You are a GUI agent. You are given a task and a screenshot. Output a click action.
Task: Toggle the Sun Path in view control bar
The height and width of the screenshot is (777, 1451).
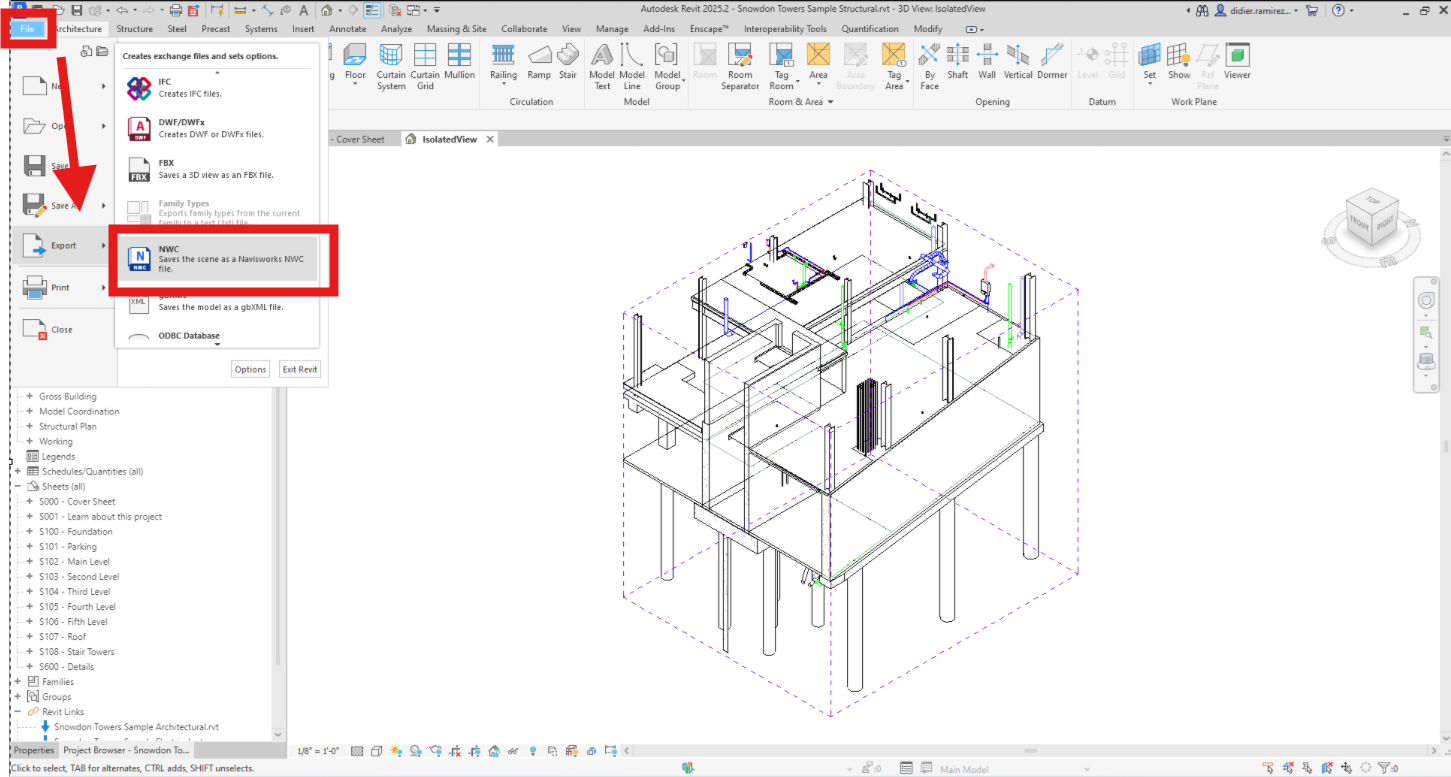tap(395, 752)
